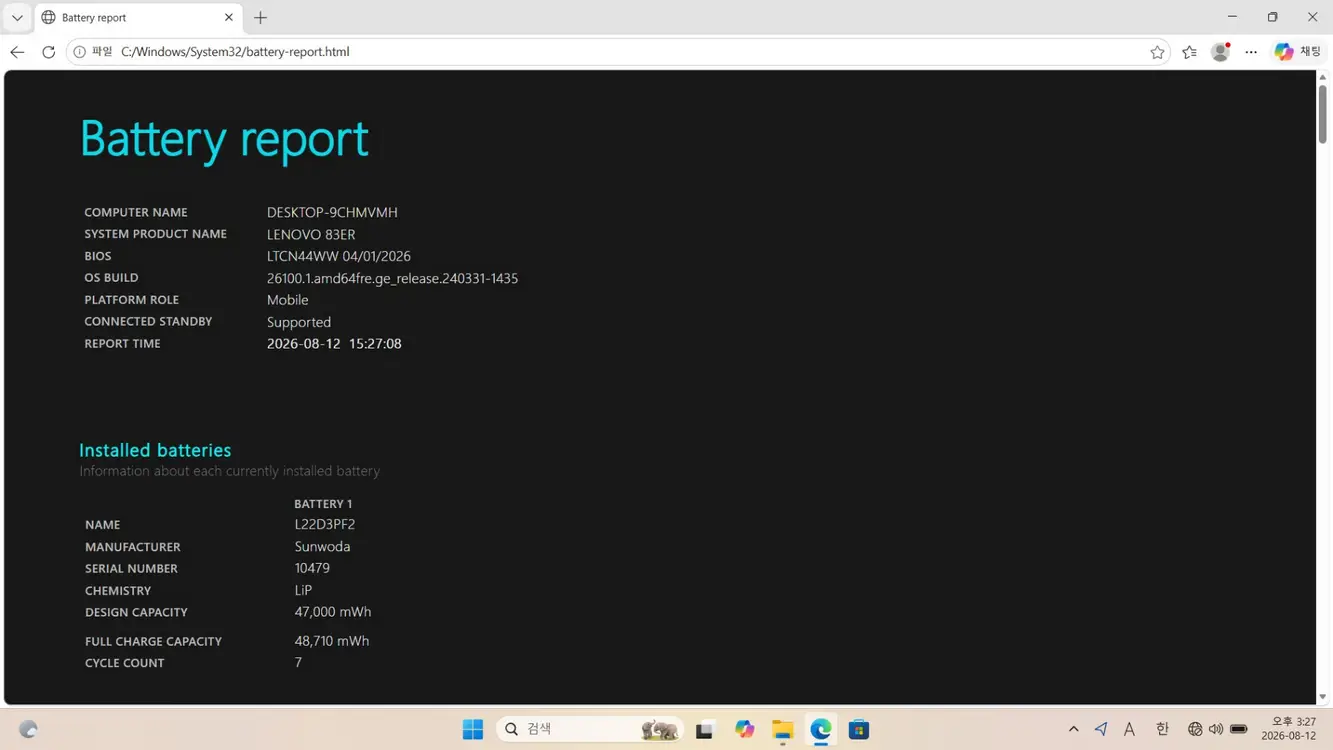Open the Copilot 채팅 button

click(1298, 52)
